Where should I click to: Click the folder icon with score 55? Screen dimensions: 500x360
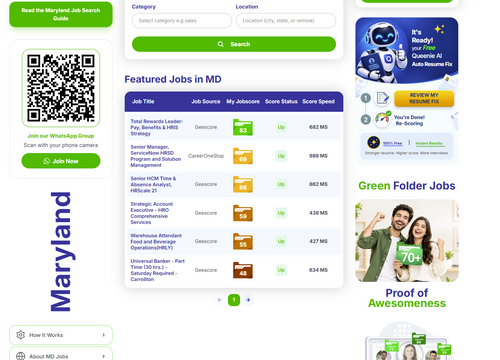tap(243, 241)
